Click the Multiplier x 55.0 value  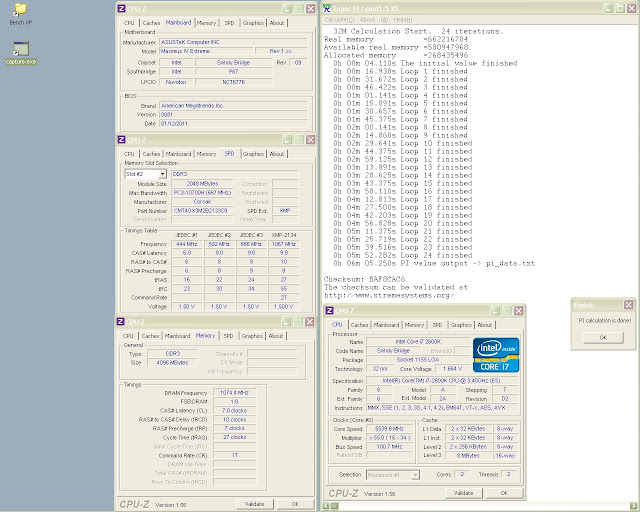point(389,438)
